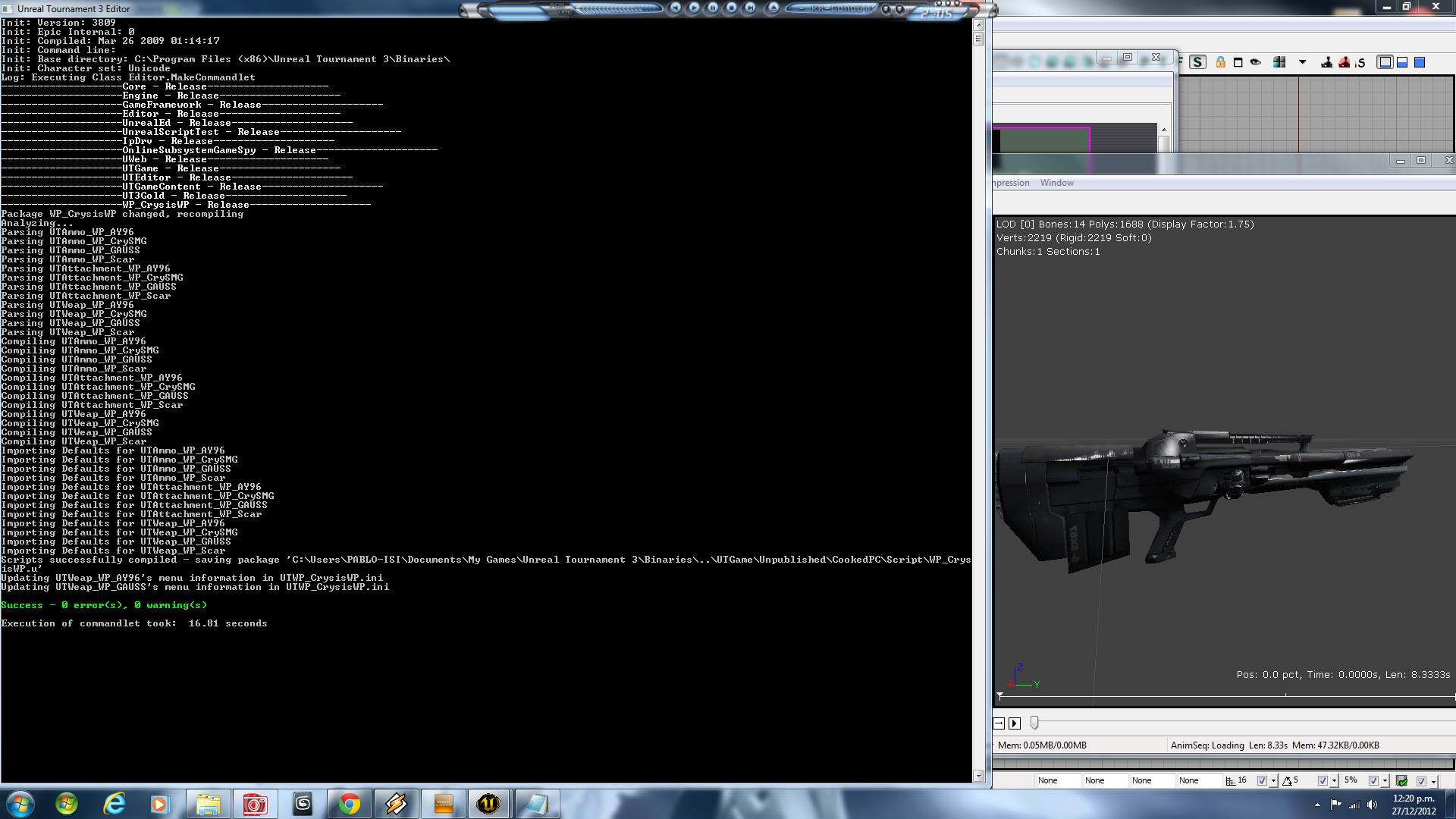This screenshot has width=1456, height=819.
Task: Toggle the drag grid snap checkbox
Action: point(1262,780)
